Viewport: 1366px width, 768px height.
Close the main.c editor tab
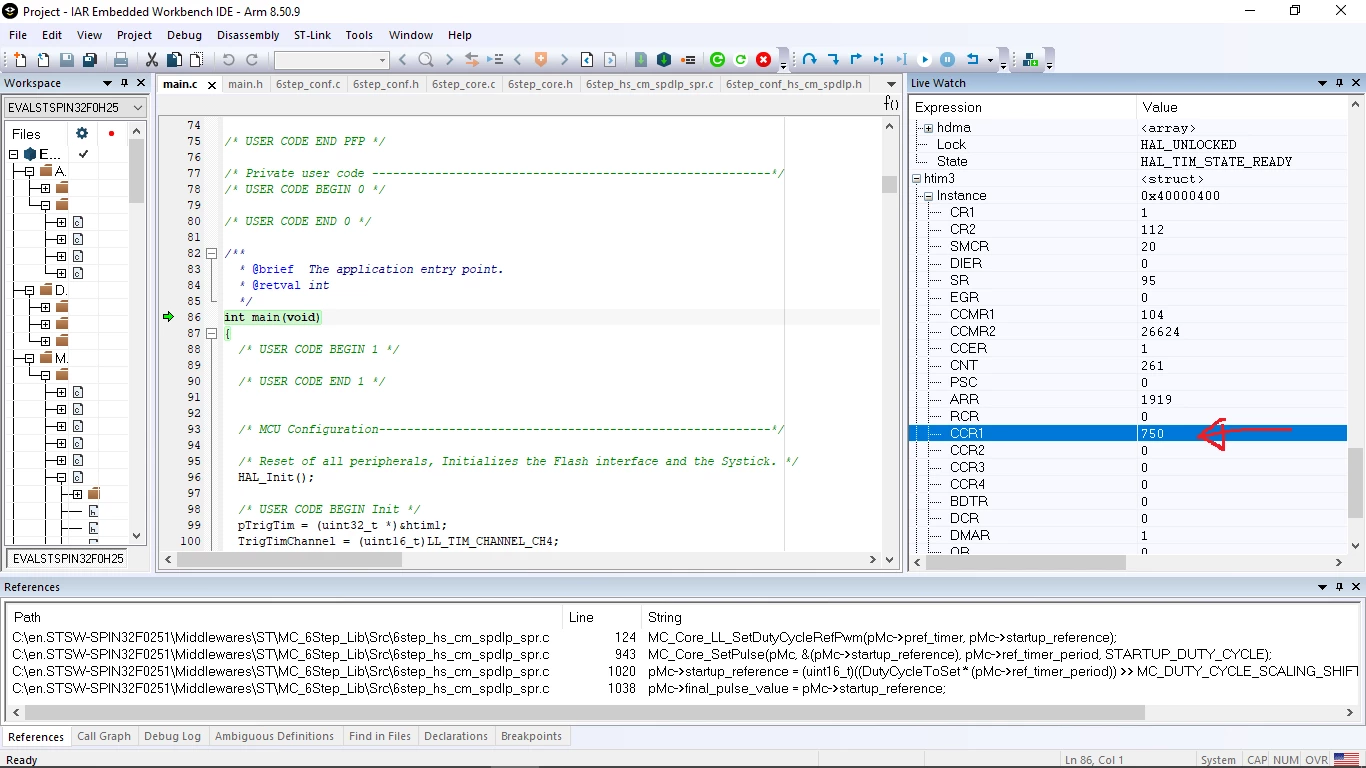212,85
